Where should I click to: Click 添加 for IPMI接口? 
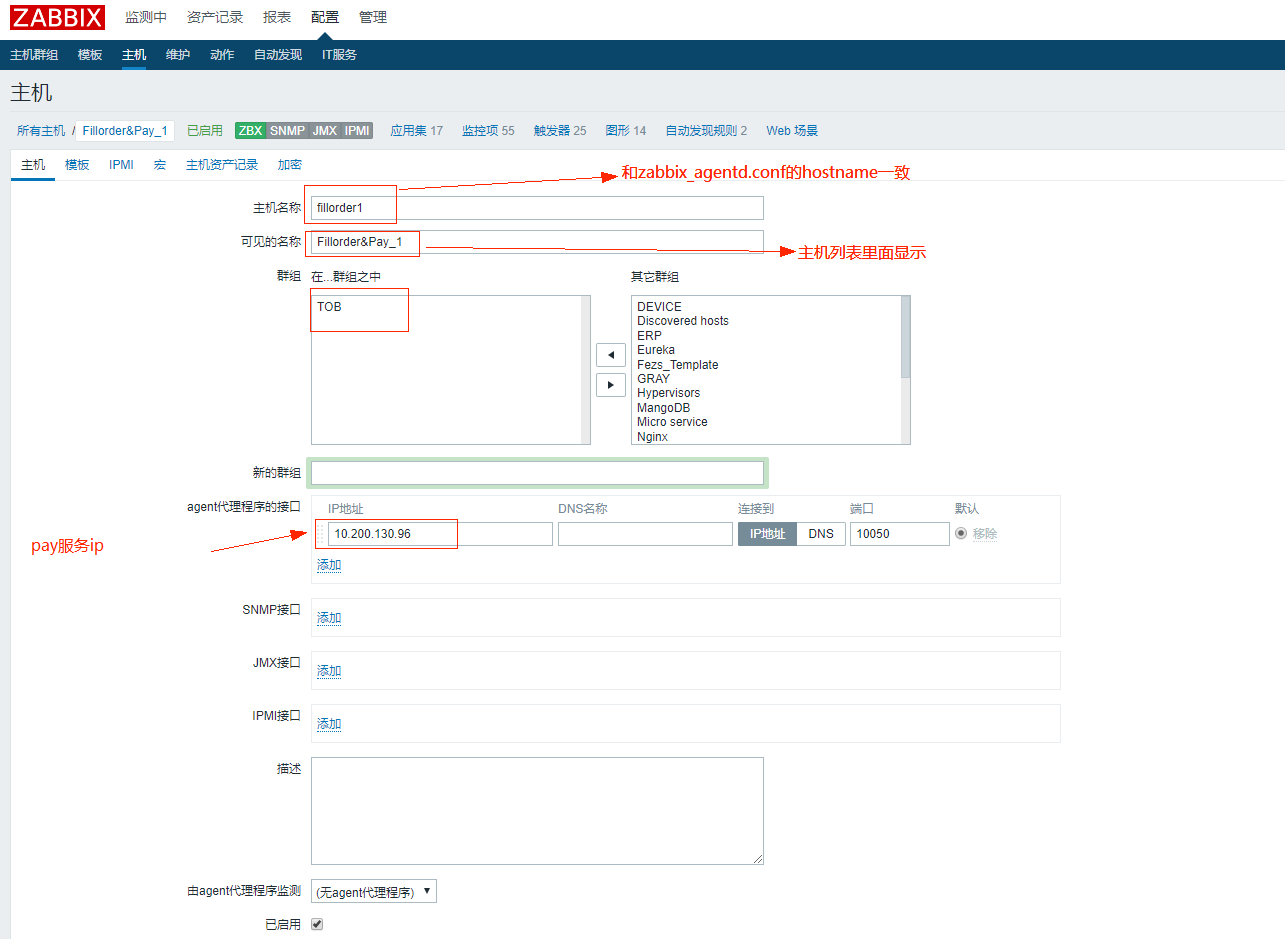coord(329,724)
